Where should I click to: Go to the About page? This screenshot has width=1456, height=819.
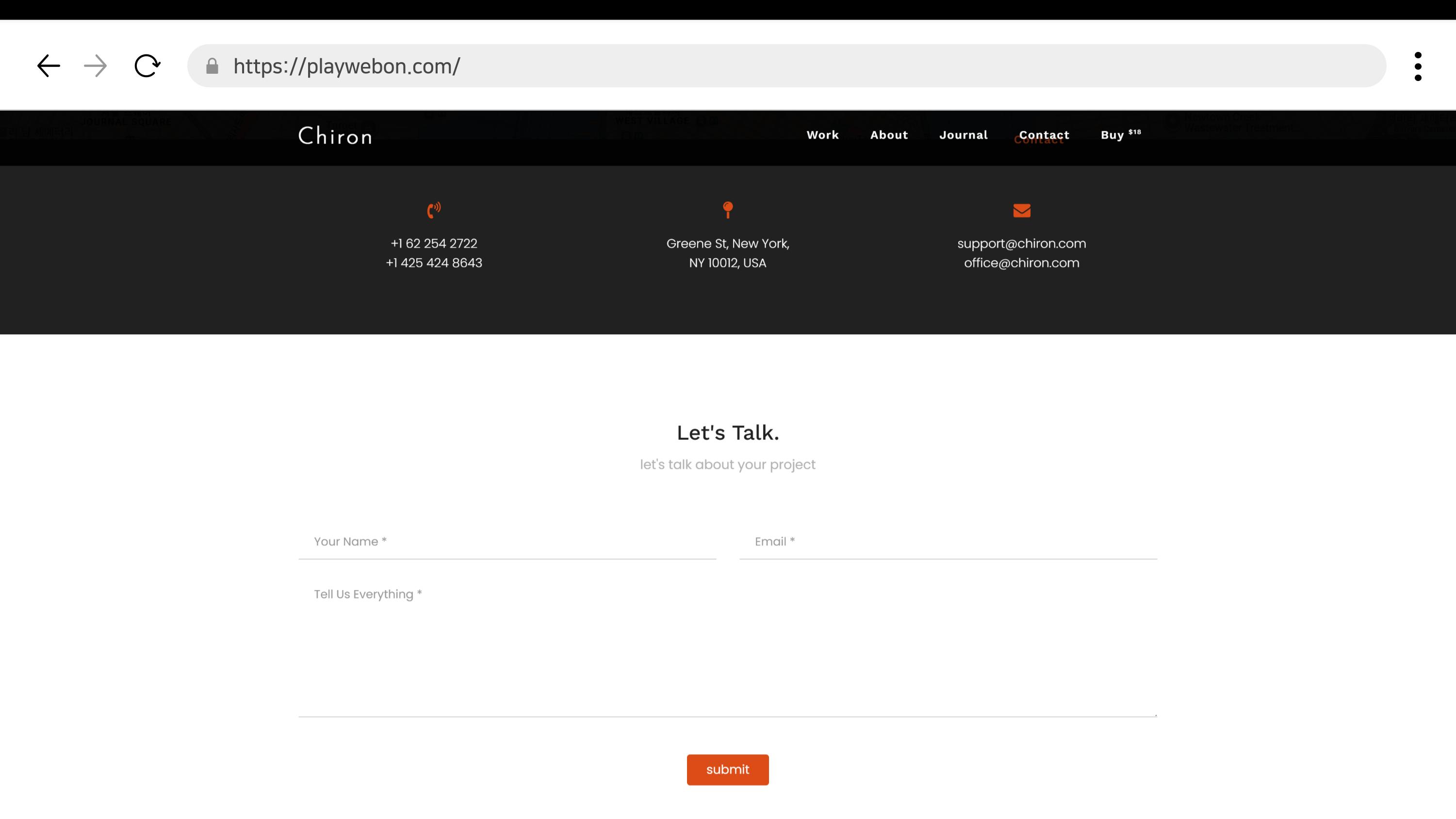(888, 135)
